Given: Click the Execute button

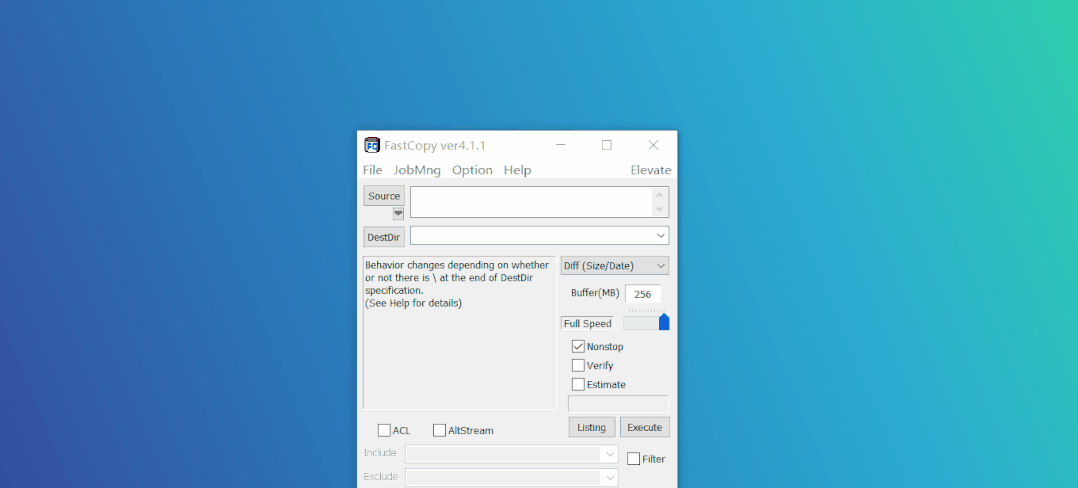Looking at the screenshot, I should [645, 427].
